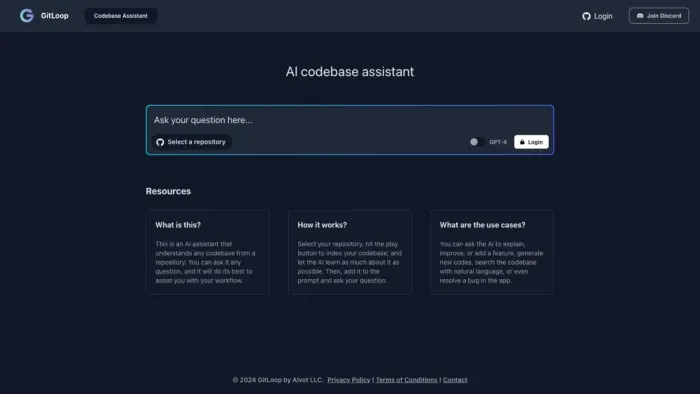Click the GPT-4 label next to toggle

tap(498, 142)
